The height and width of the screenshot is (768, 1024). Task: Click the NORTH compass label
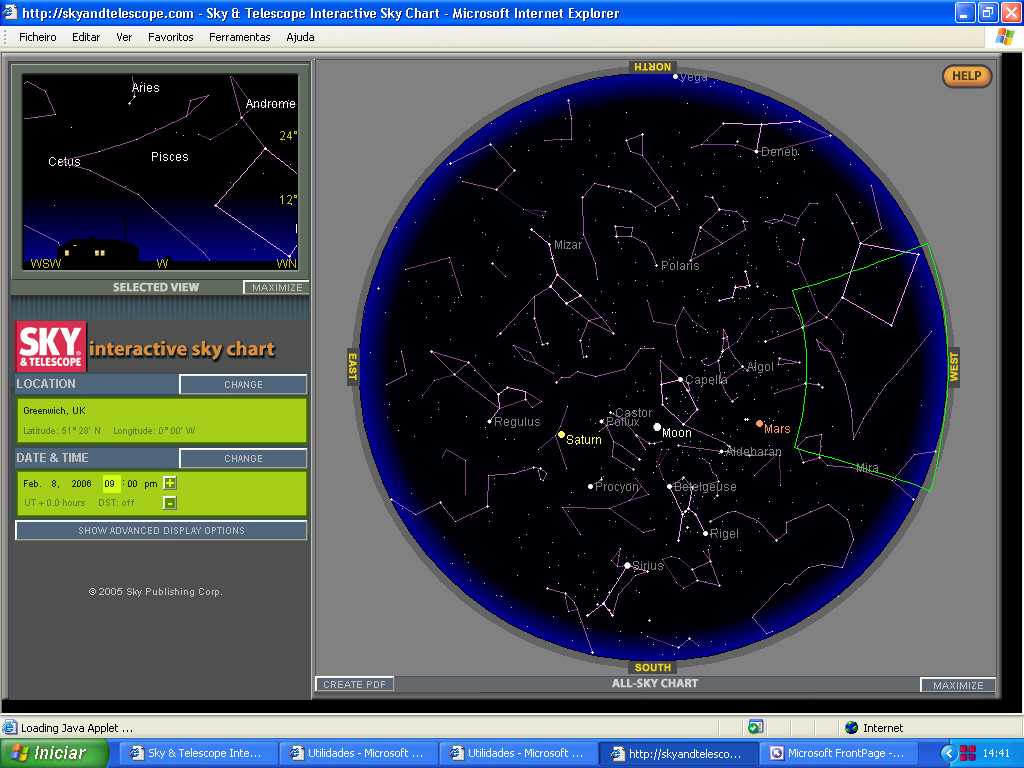(x=652, y=67)
